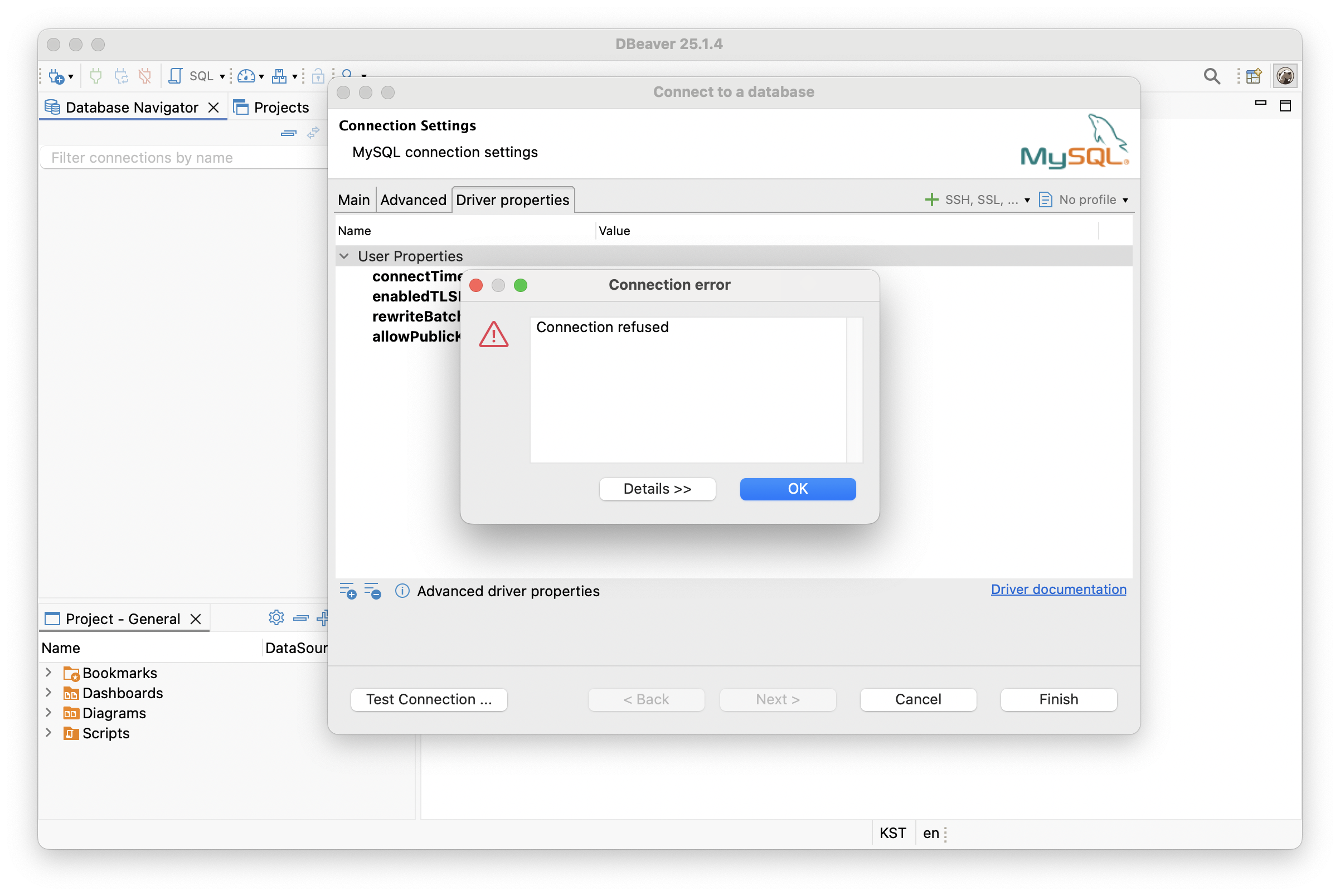Click the add property icon
1340x896 pixels.
(x=348, y=591)
